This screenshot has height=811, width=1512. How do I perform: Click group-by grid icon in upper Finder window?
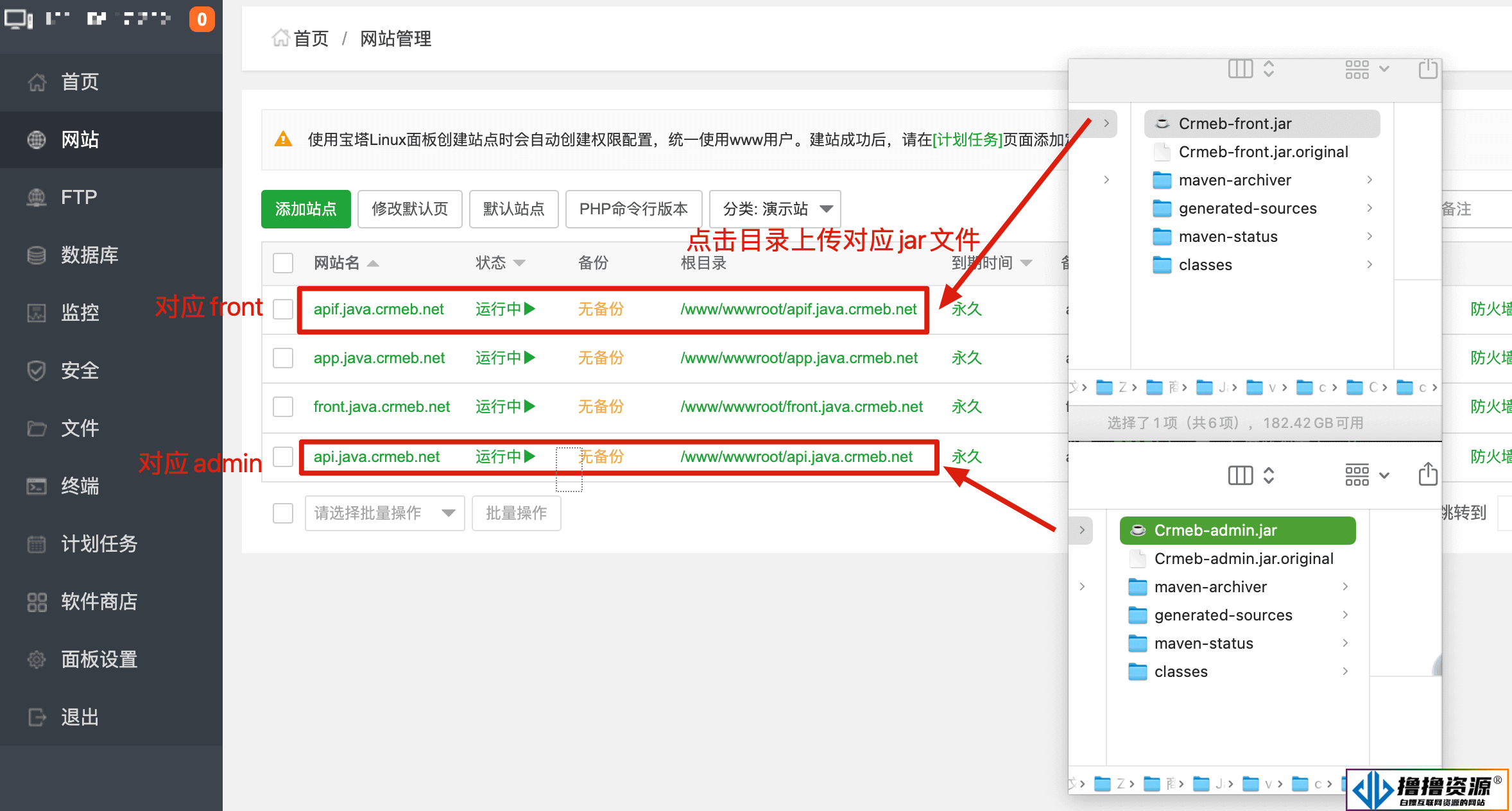coord(1357,69)
